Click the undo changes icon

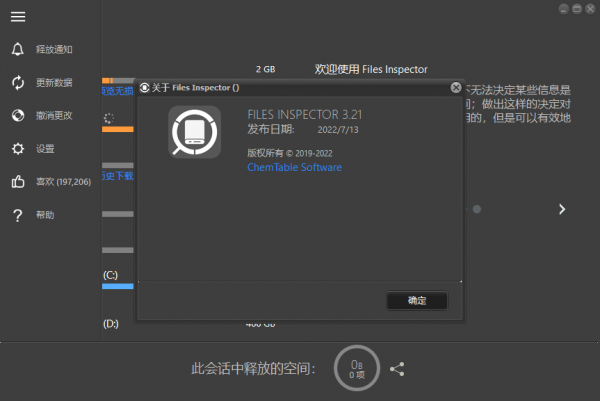[18, 115]
